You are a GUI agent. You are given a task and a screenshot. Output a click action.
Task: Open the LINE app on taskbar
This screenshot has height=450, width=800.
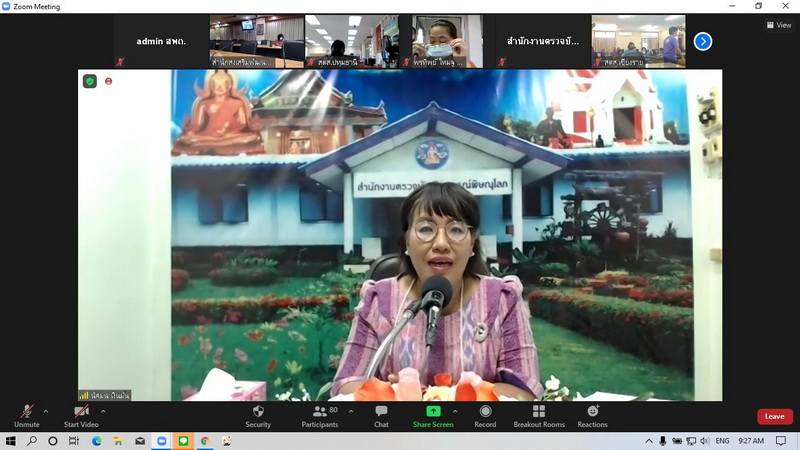pos(183,441)
